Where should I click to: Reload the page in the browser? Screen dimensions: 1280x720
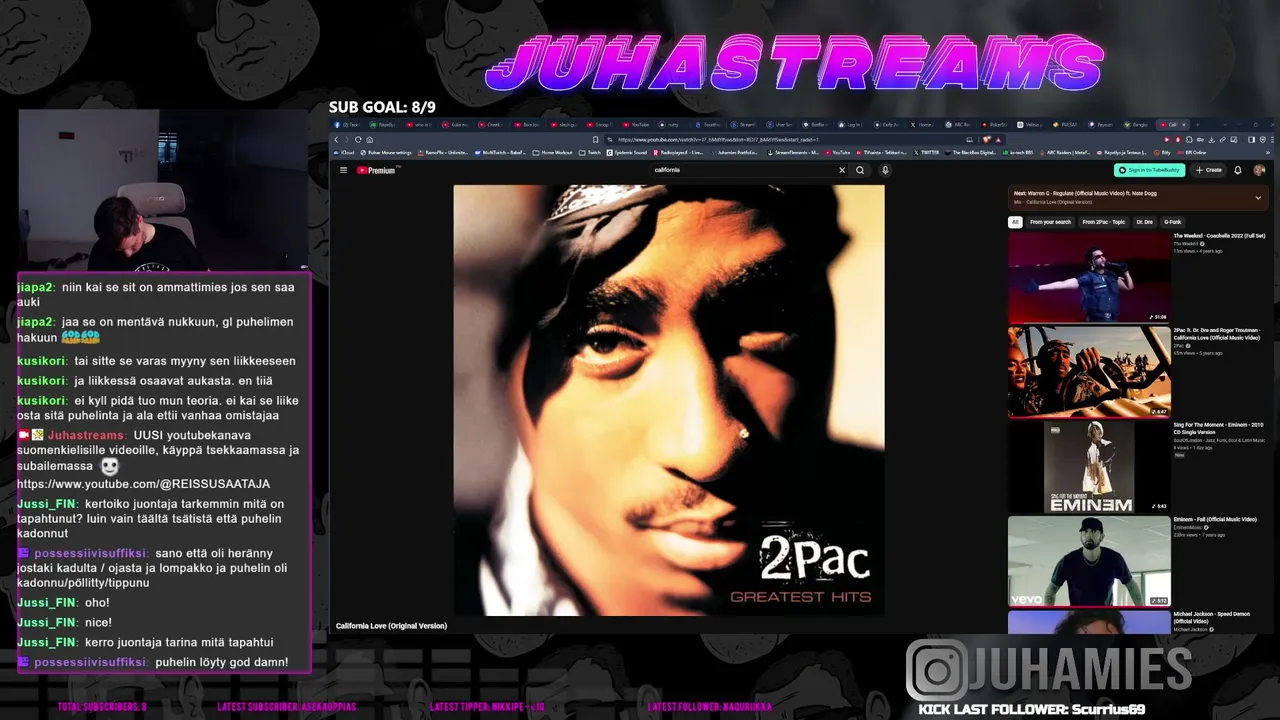(358, 140)
